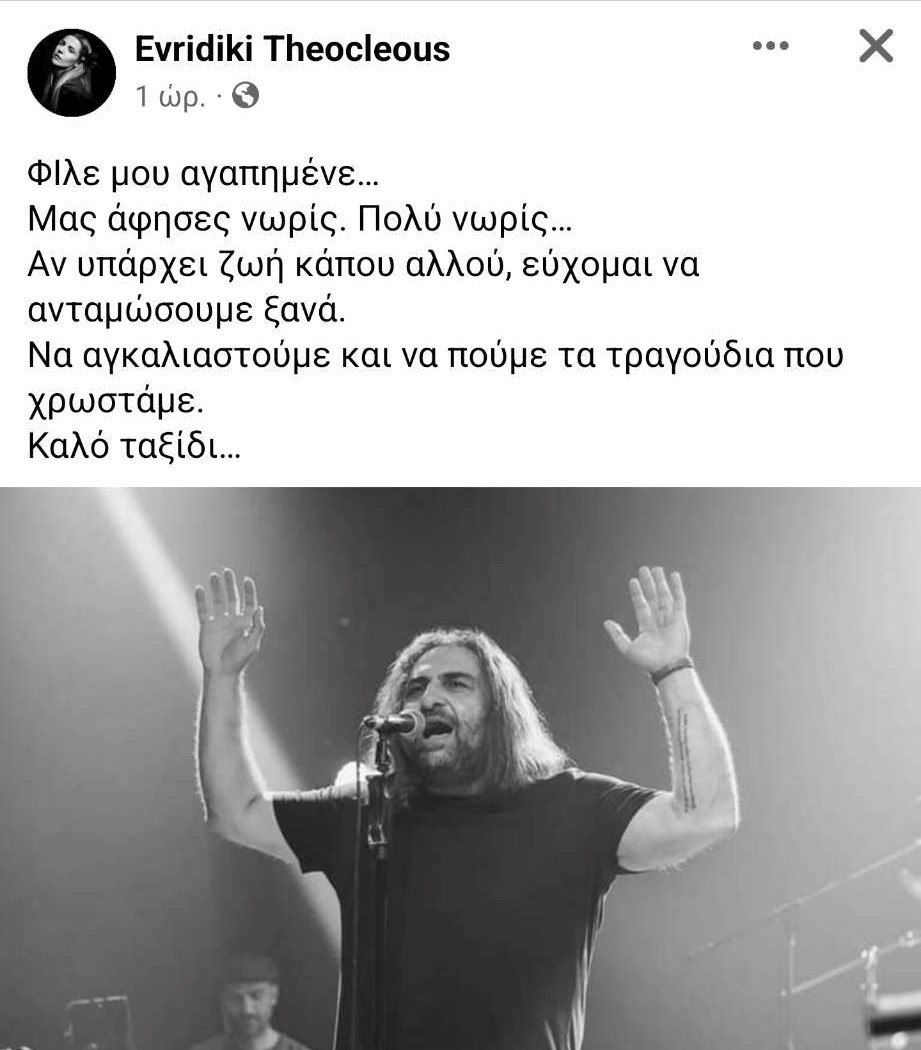
Task: Open Evridiki Theocleous circular profile picture
Action: [x=71, y=72]
